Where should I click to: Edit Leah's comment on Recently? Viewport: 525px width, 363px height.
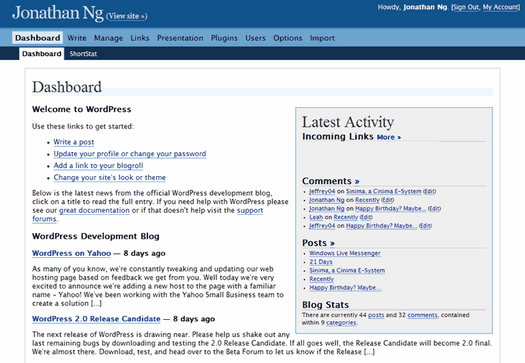[x=366, y=217]
